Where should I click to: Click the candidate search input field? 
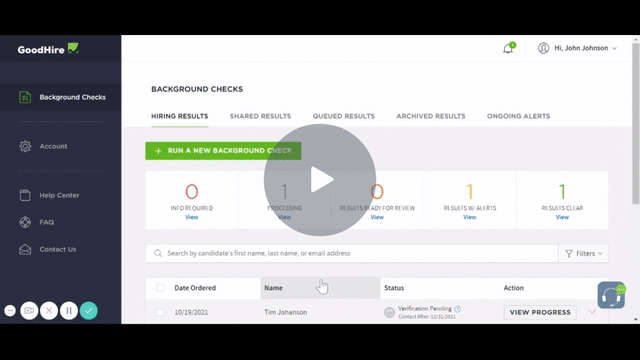click(352, 253)
